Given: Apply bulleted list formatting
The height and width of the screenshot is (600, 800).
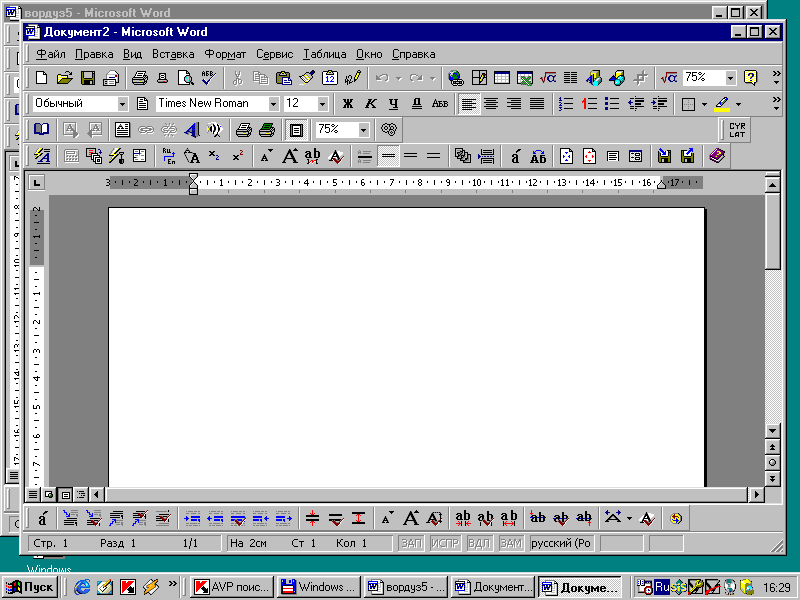Looking at the screenshot, I should click(x=612, y=104).
